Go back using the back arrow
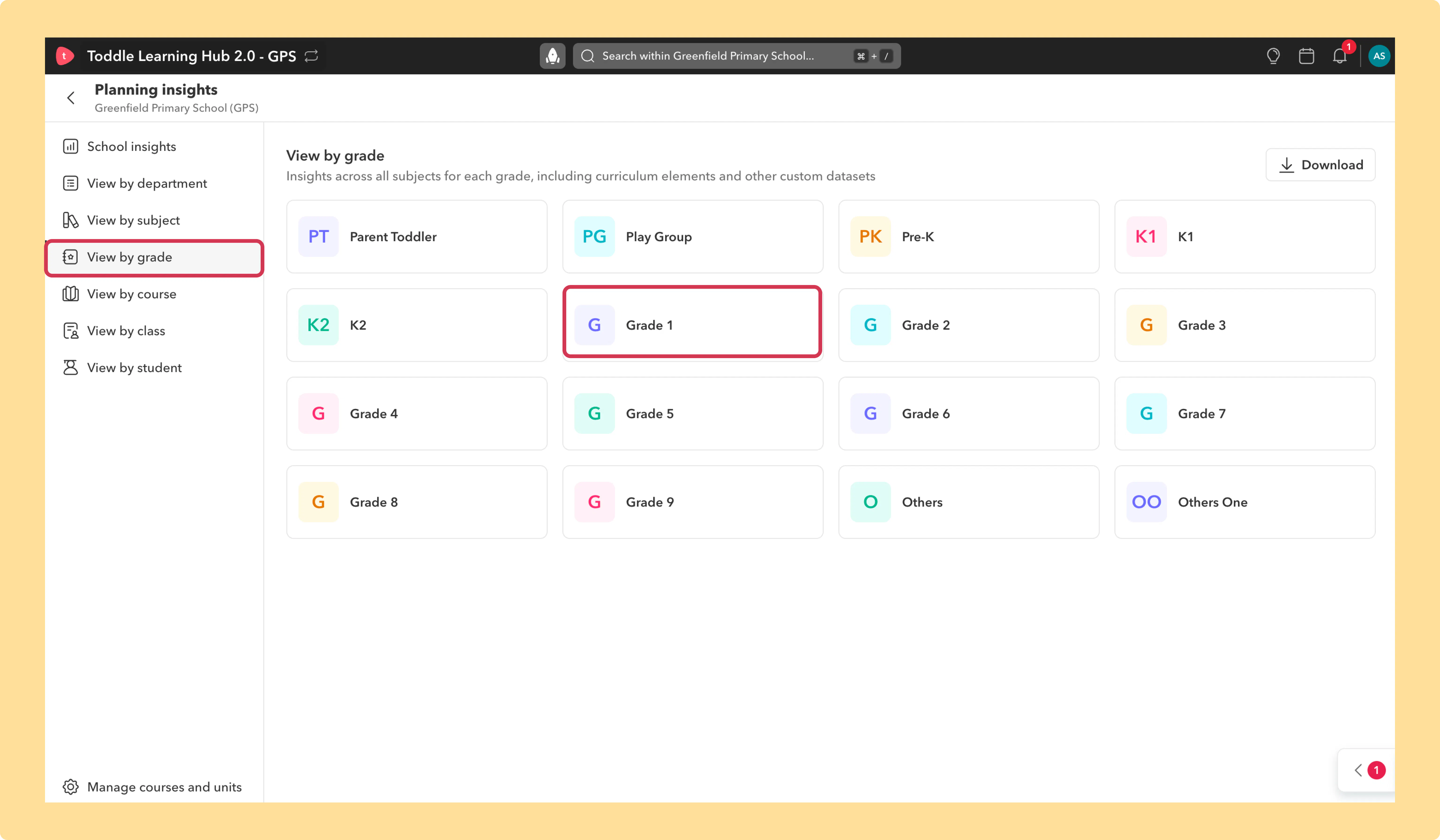Screen dimensions: 1440x840 (x=71, y=98)
